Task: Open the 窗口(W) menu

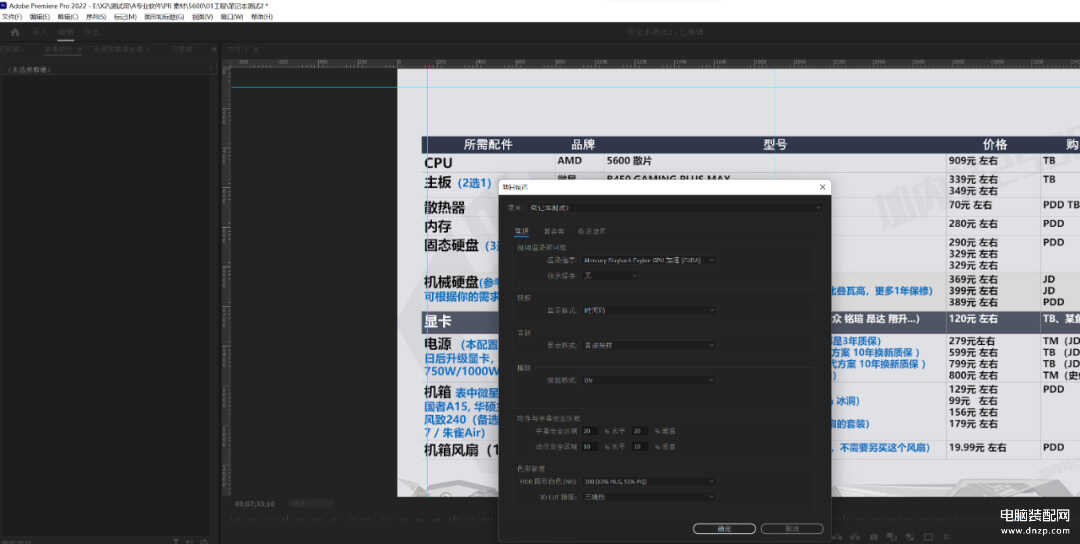Action: coord(231,17)
